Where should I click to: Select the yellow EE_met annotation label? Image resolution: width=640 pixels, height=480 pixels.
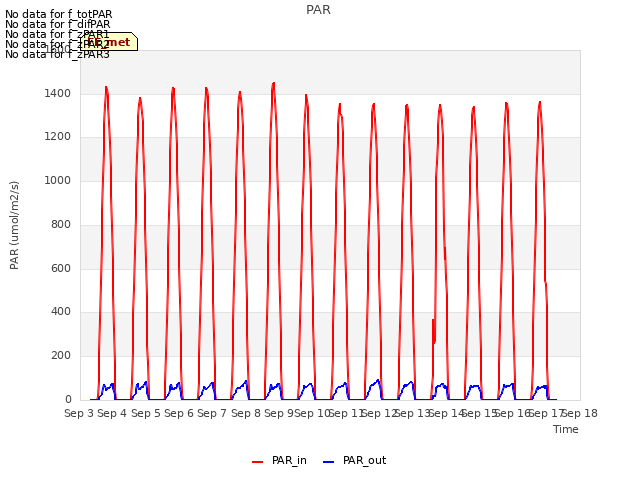[x=109, y=42]
